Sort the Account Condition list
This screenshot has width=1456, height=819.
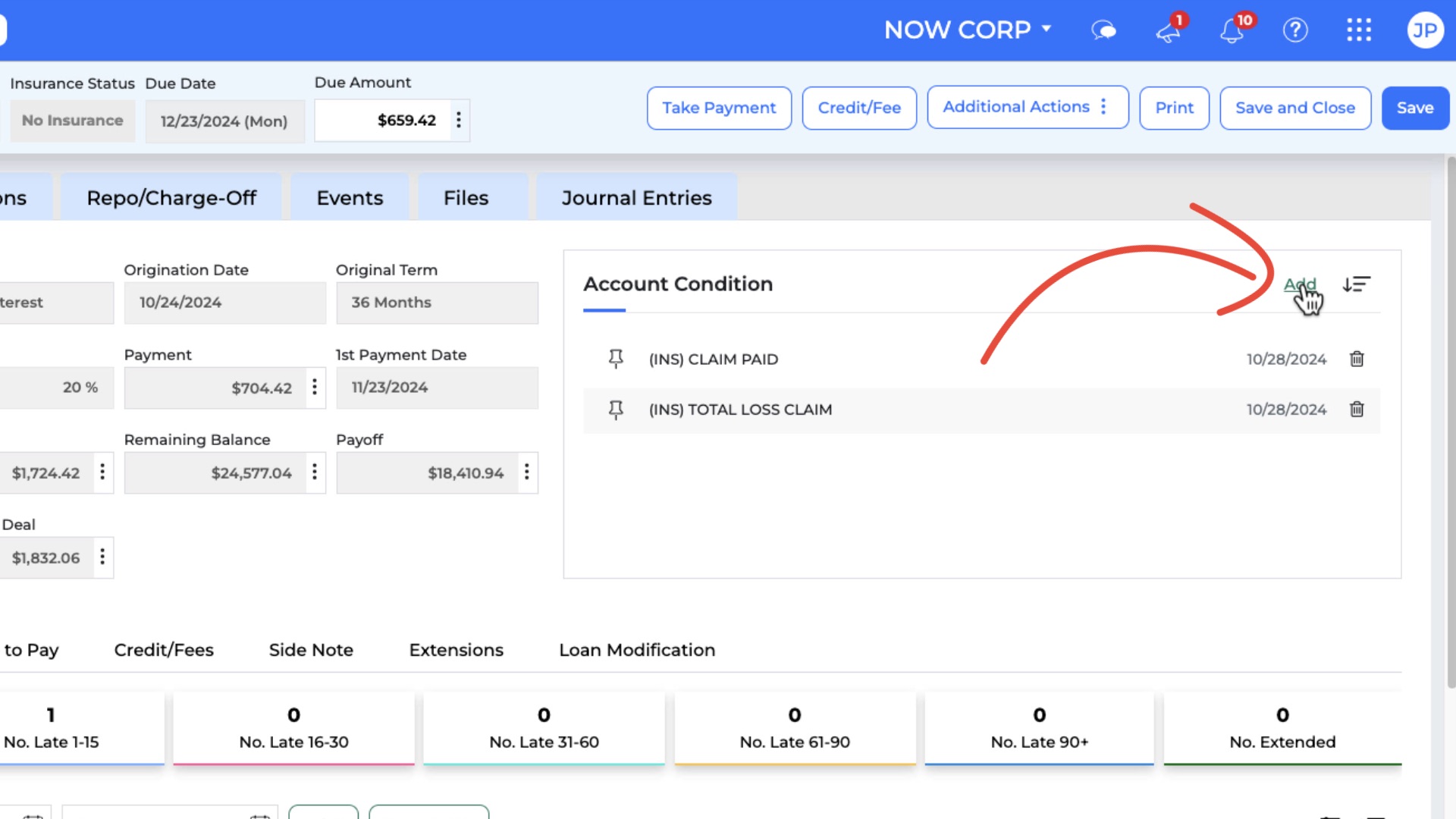1356,284
